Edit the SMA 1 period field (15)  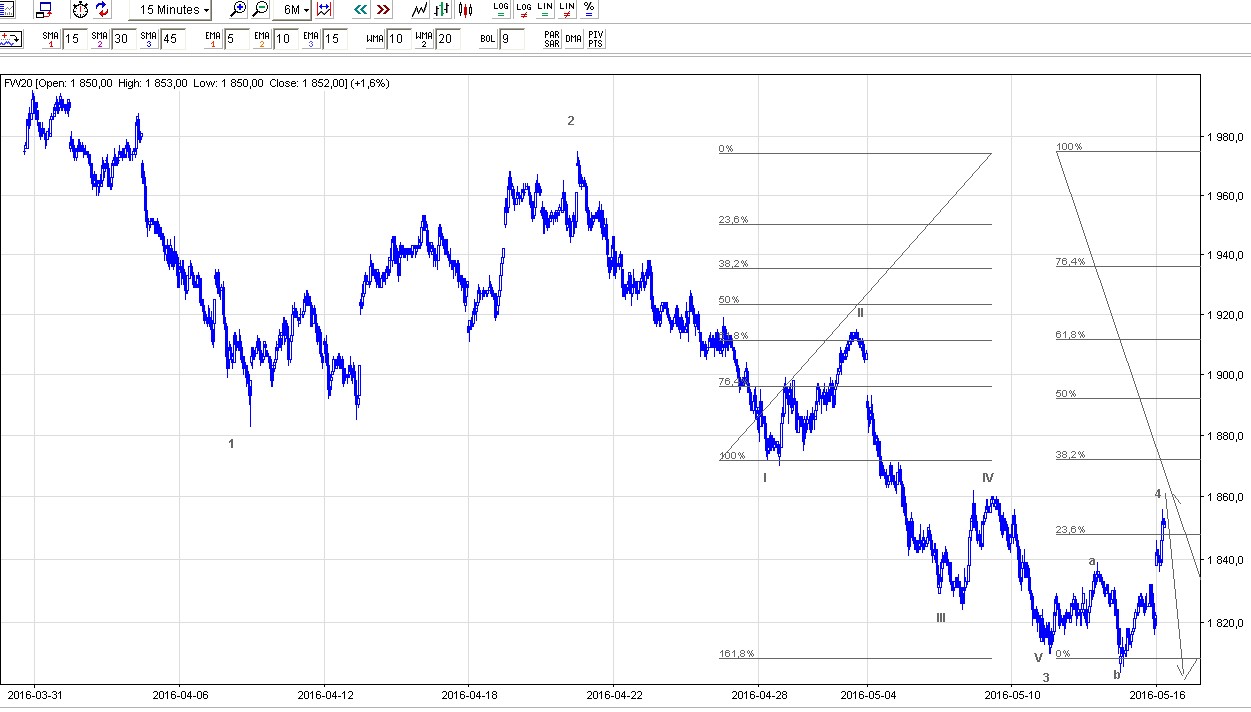[x=74, y=40]
